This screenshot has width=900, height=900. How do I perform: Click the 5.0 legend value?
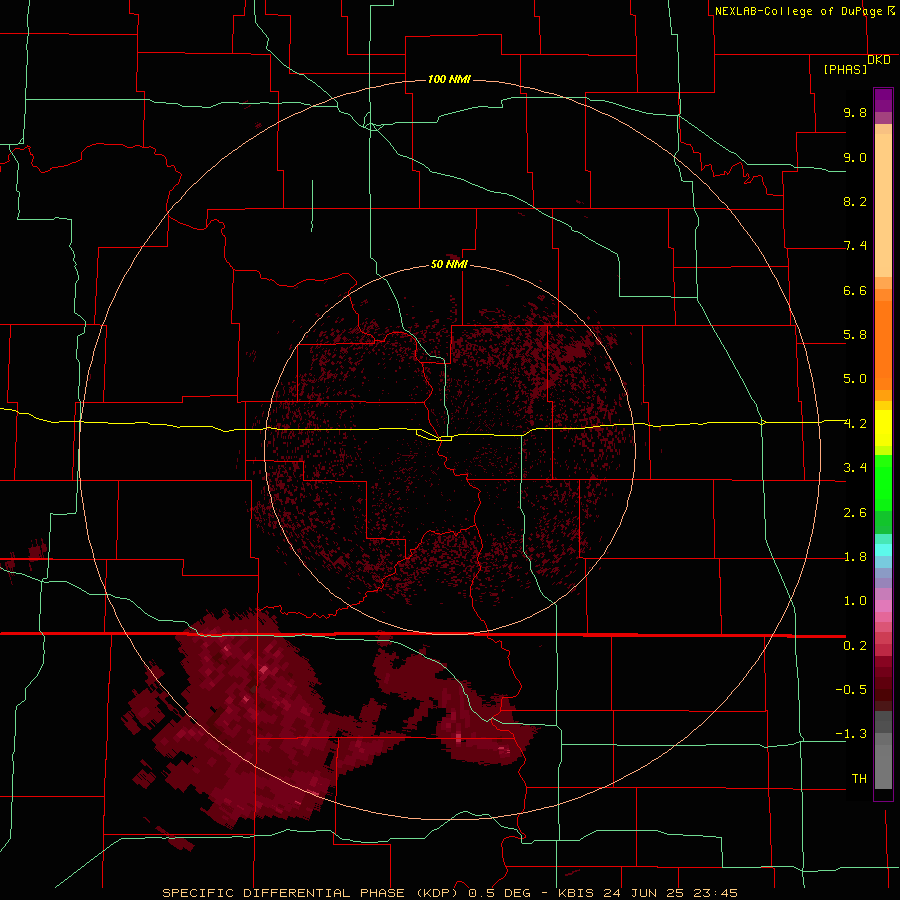pos(855,379)
